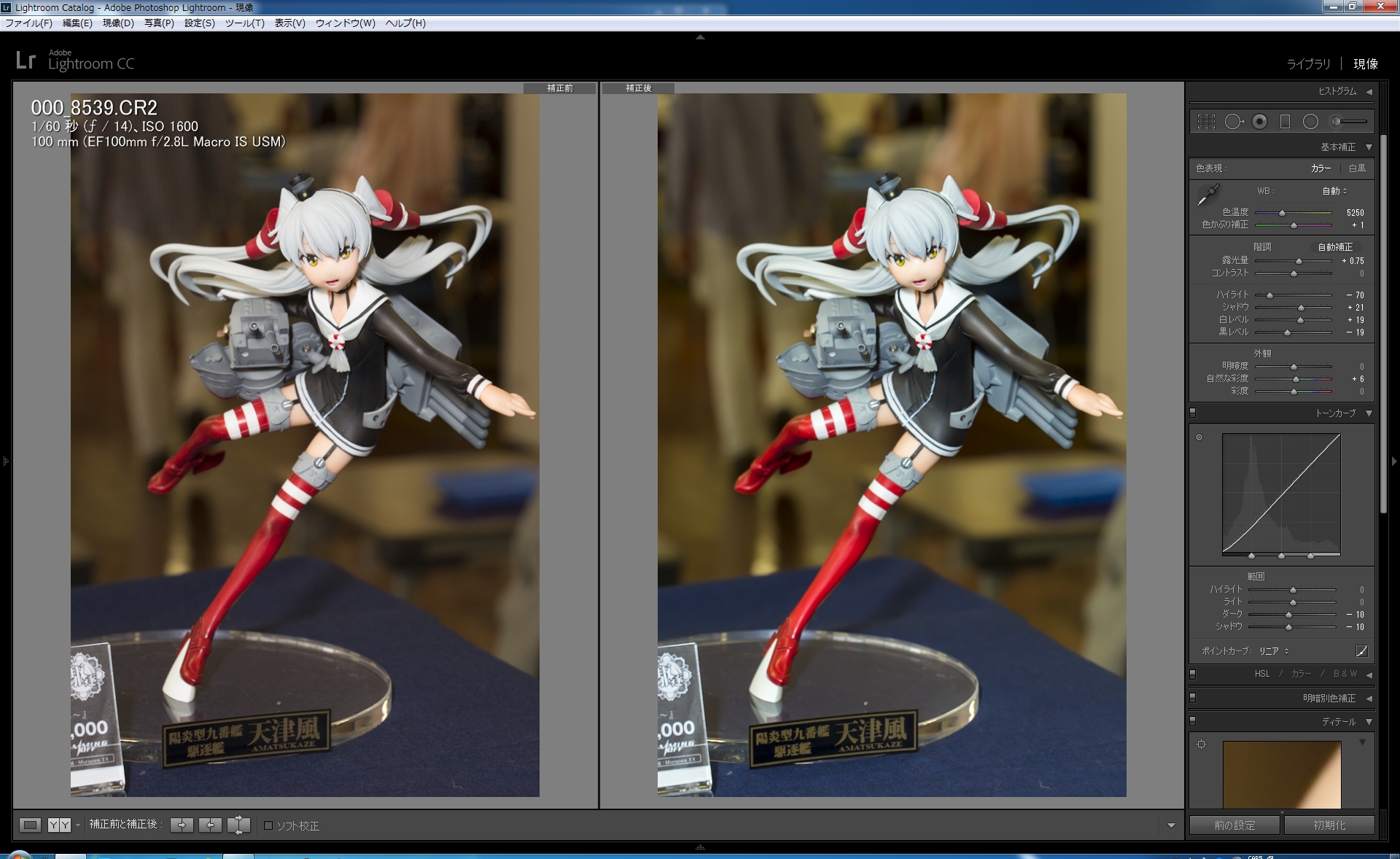Screen dimensions: 1400x859
Task: Click the 前の設定 button
Action: (x=1234, y=825)
